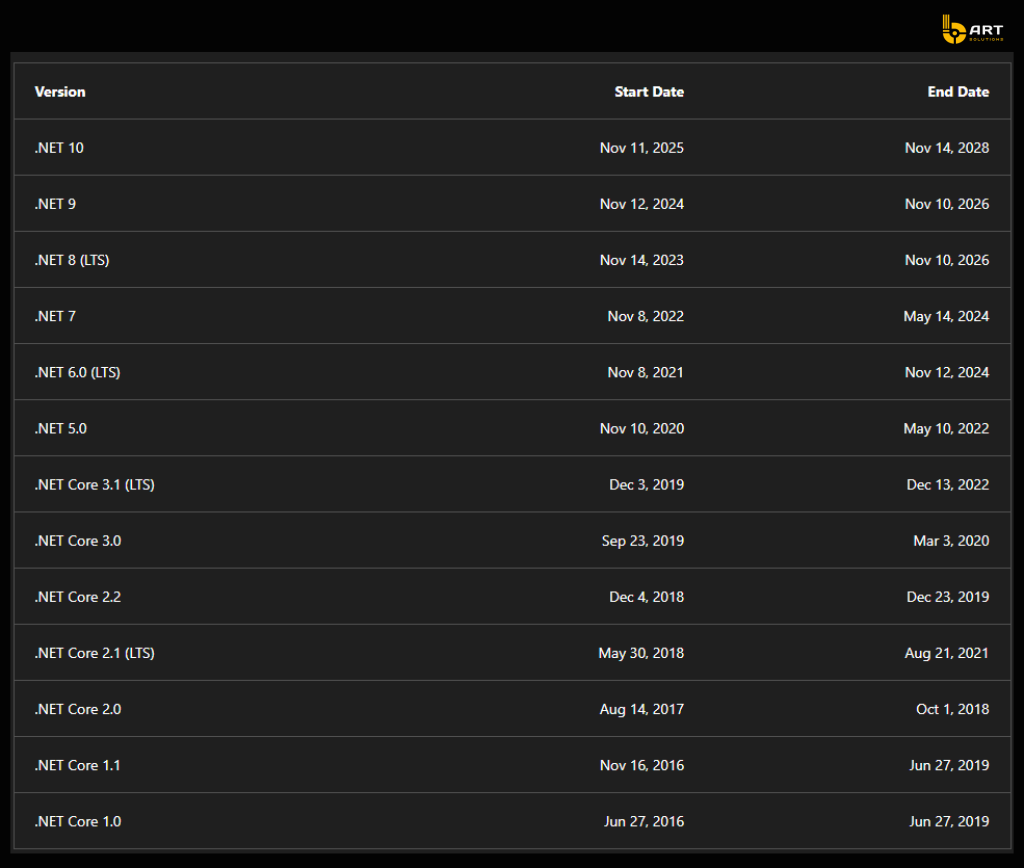Click the .NET Core 2.0 entry
Image resolution: width=1024 pixels, height=868 pixels.
(x=78, y=709)
